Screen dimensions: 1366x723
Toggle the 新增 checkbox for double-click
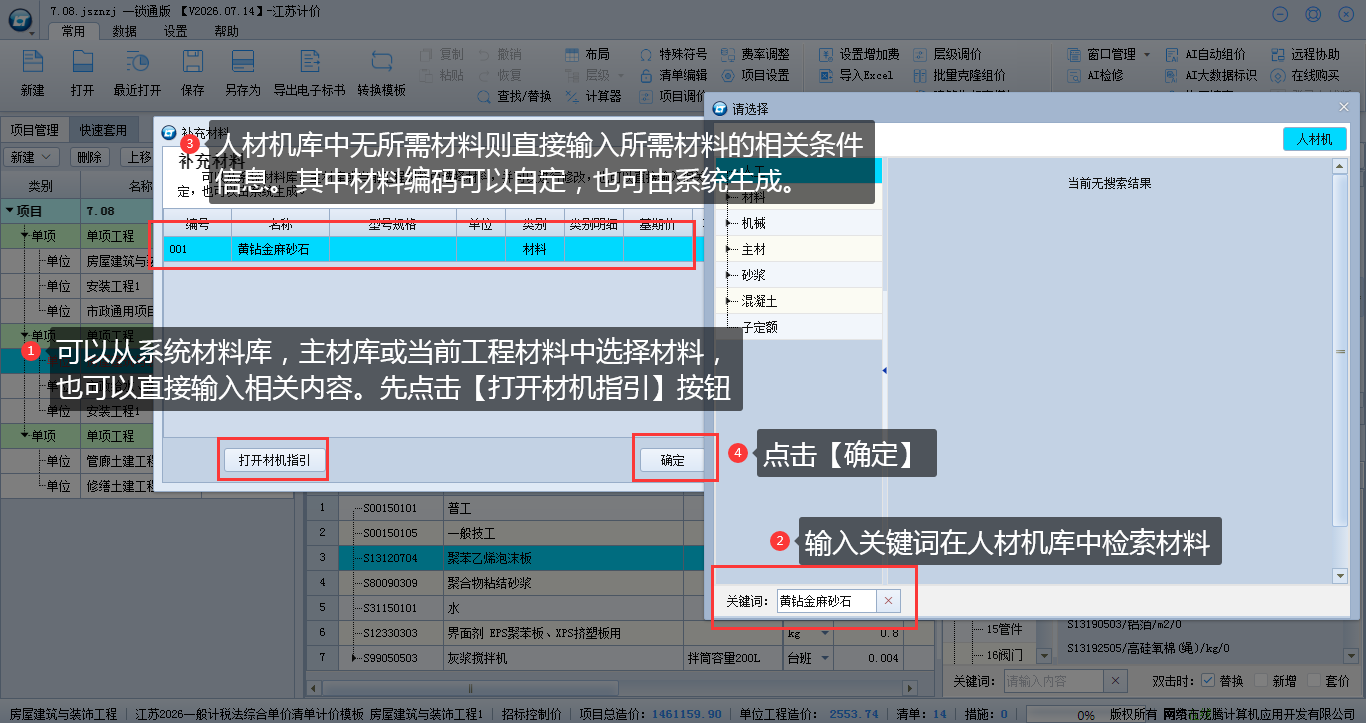[x=1261, y=681]
